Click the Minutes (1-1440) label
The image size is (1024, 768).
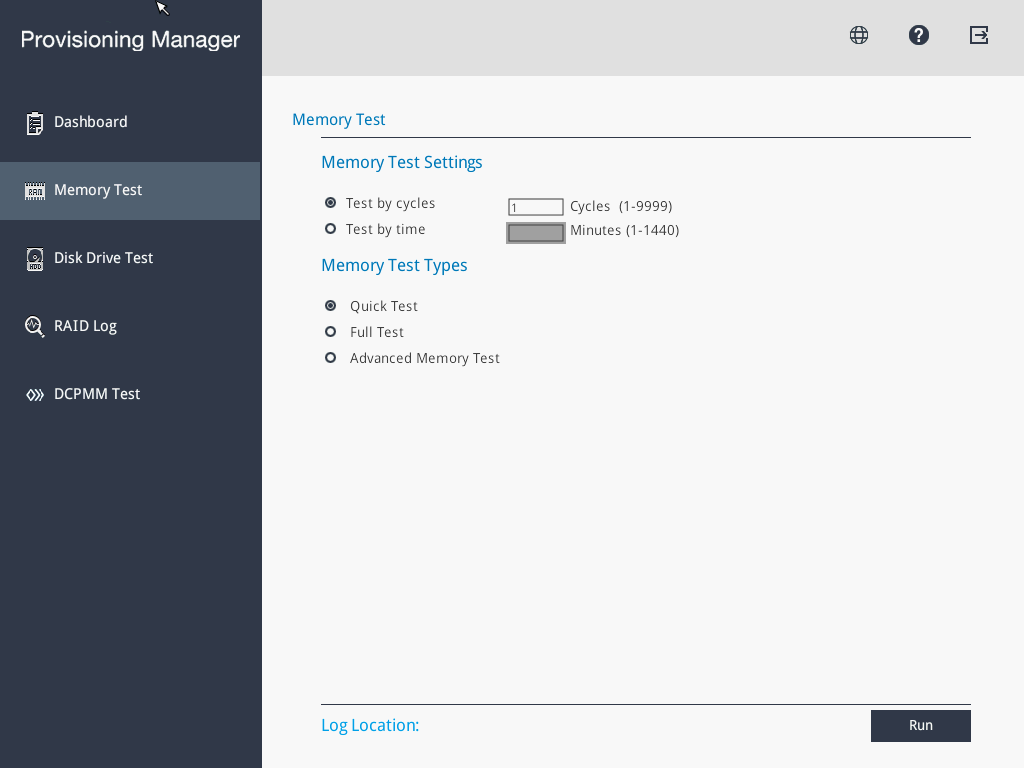[x=624, y=231]
